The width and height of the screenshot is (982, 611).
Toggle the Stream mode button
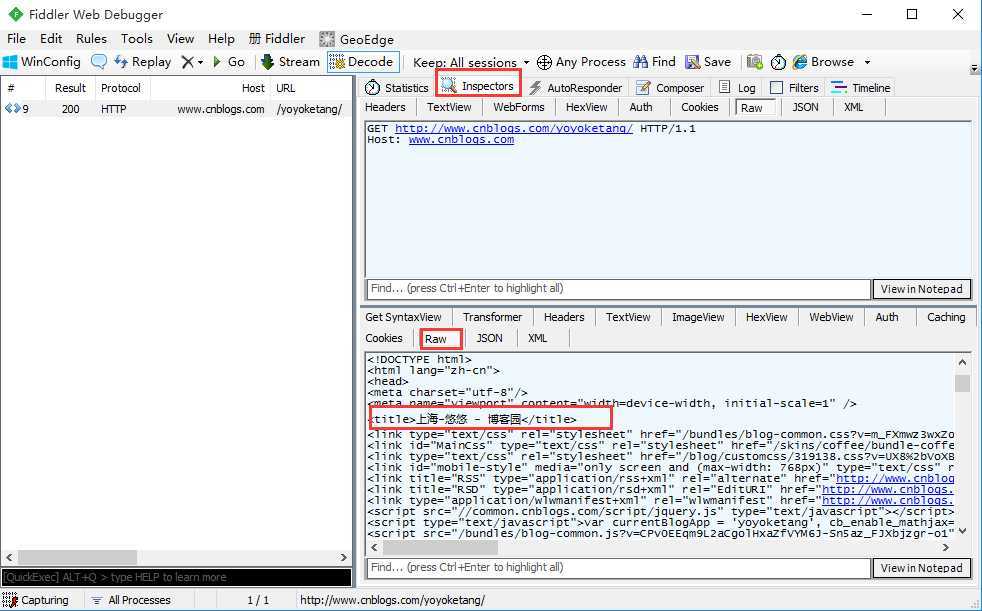coord(290,62)
